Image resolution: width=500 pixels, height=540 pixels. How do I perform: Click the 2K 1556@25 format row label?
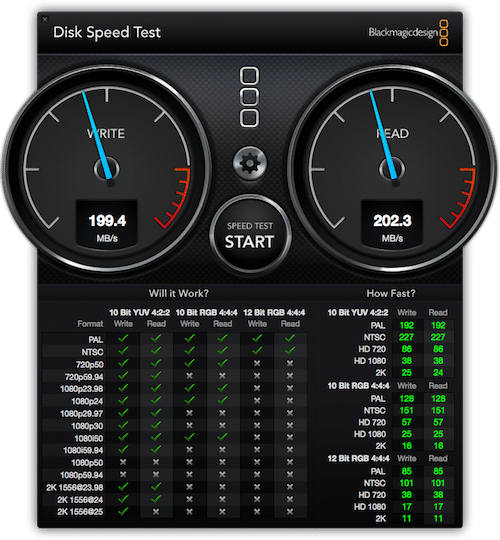tap(80, 512)
